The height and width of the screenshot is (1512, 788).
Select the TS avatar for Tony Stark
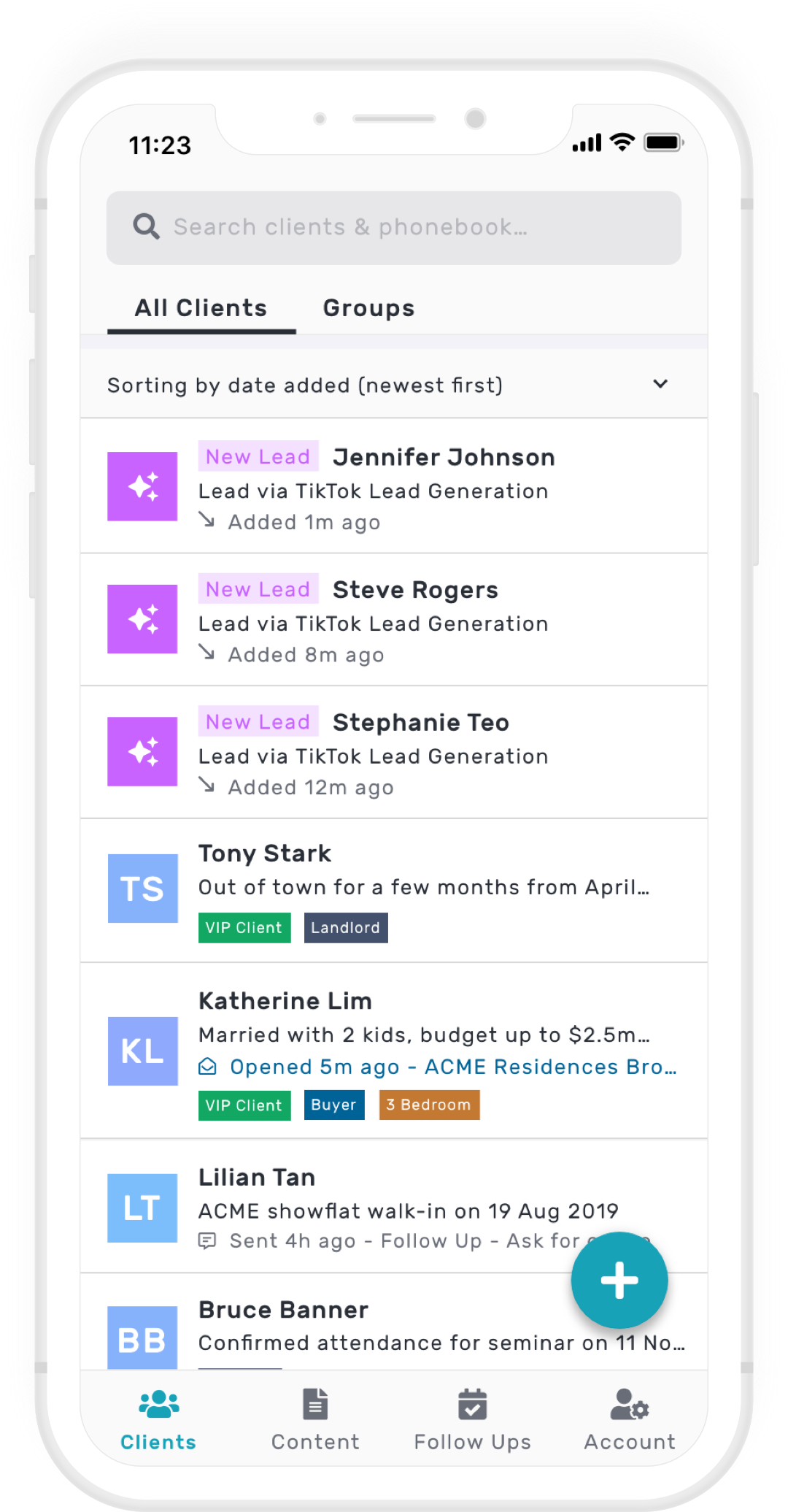(x=142, y=889)
